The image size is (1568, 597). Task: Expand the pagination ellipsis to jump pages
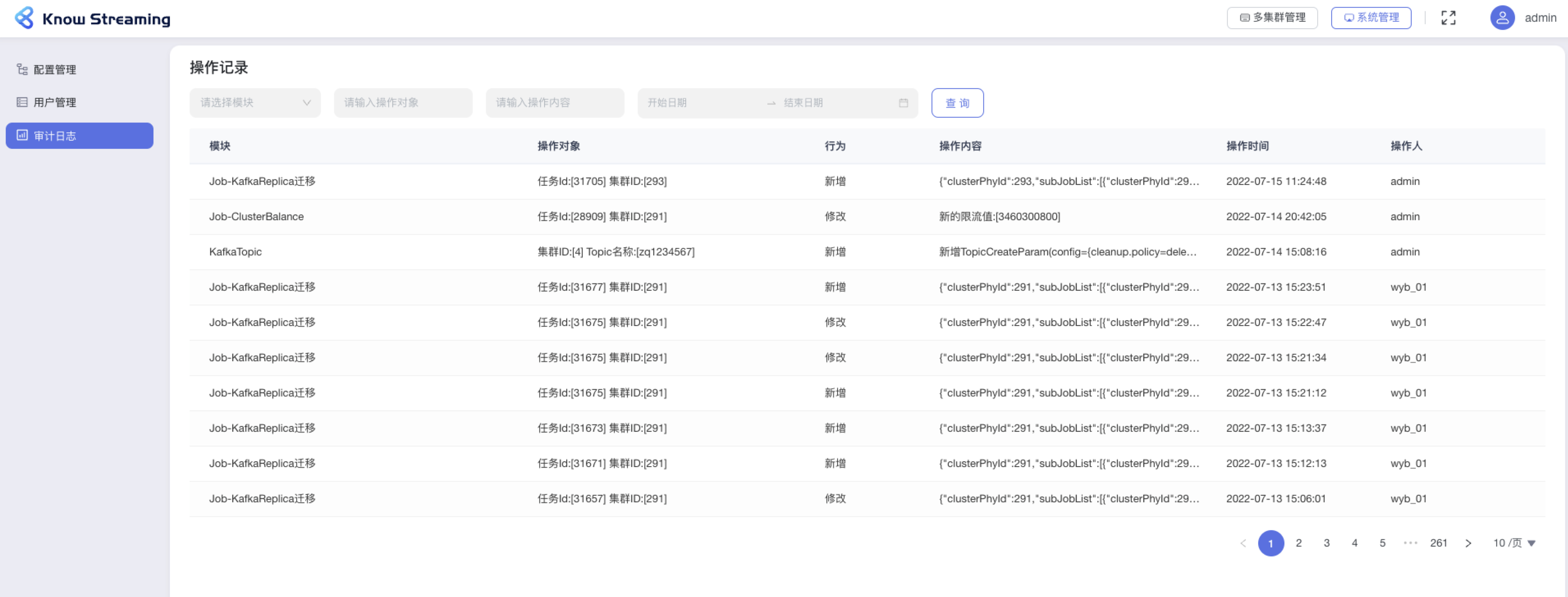[1410, 543]
